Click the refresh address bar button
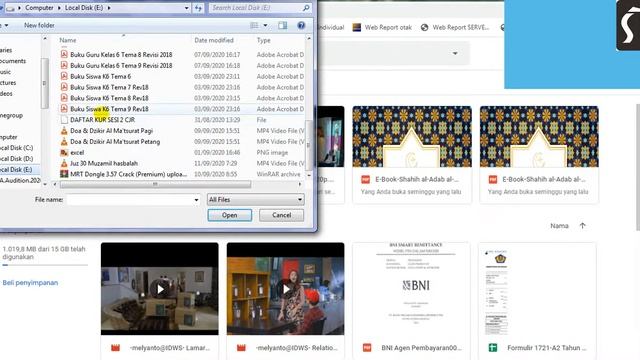This screenshot has height=360, width=640. pos(198,8)
